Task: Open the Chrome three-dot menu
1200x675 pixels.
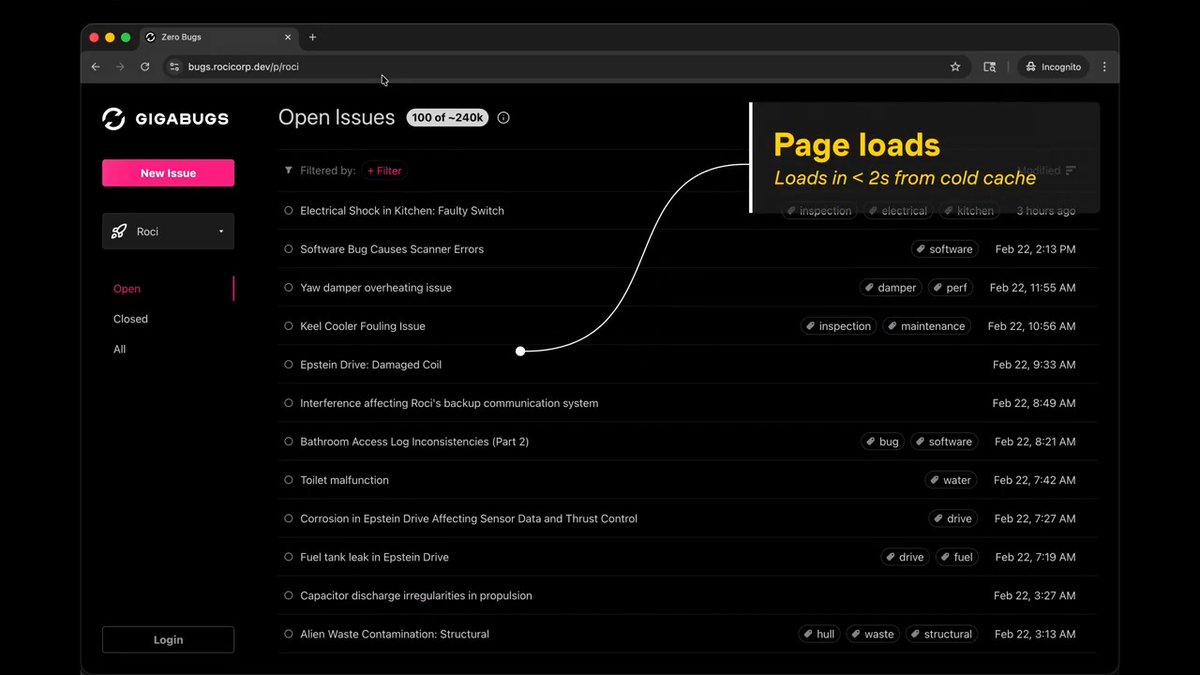Action: click(1104, 67)
